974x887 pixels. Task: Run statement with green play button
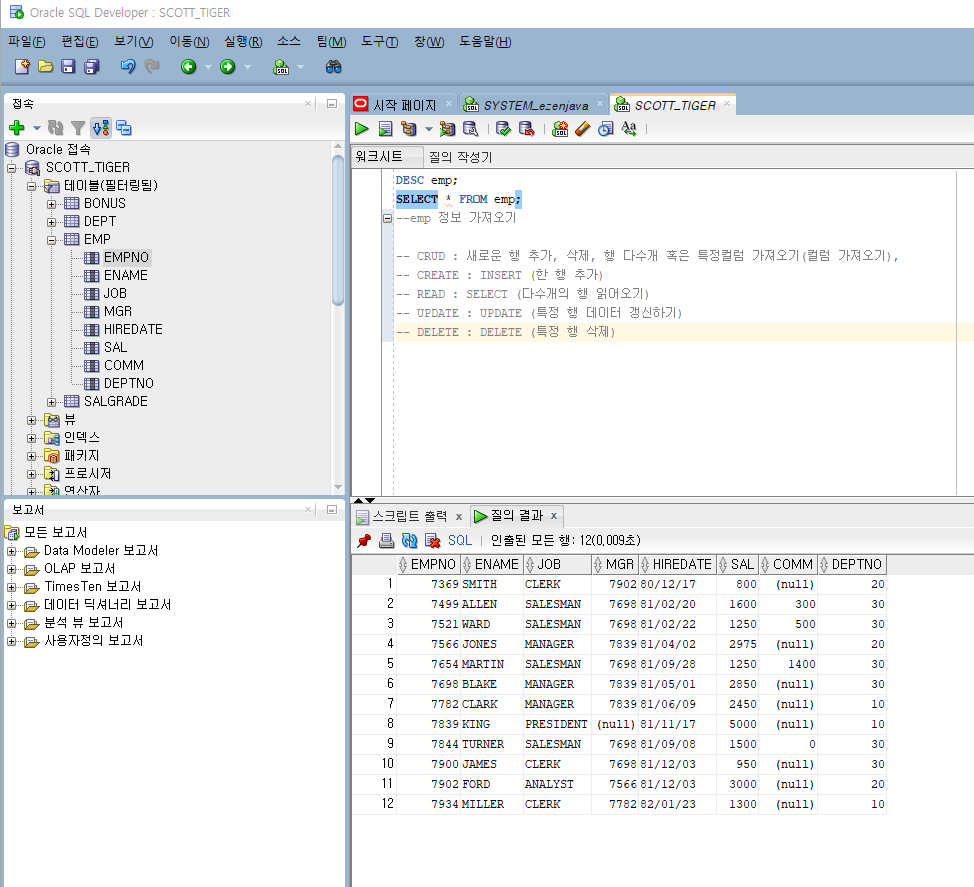coord(362,129)
